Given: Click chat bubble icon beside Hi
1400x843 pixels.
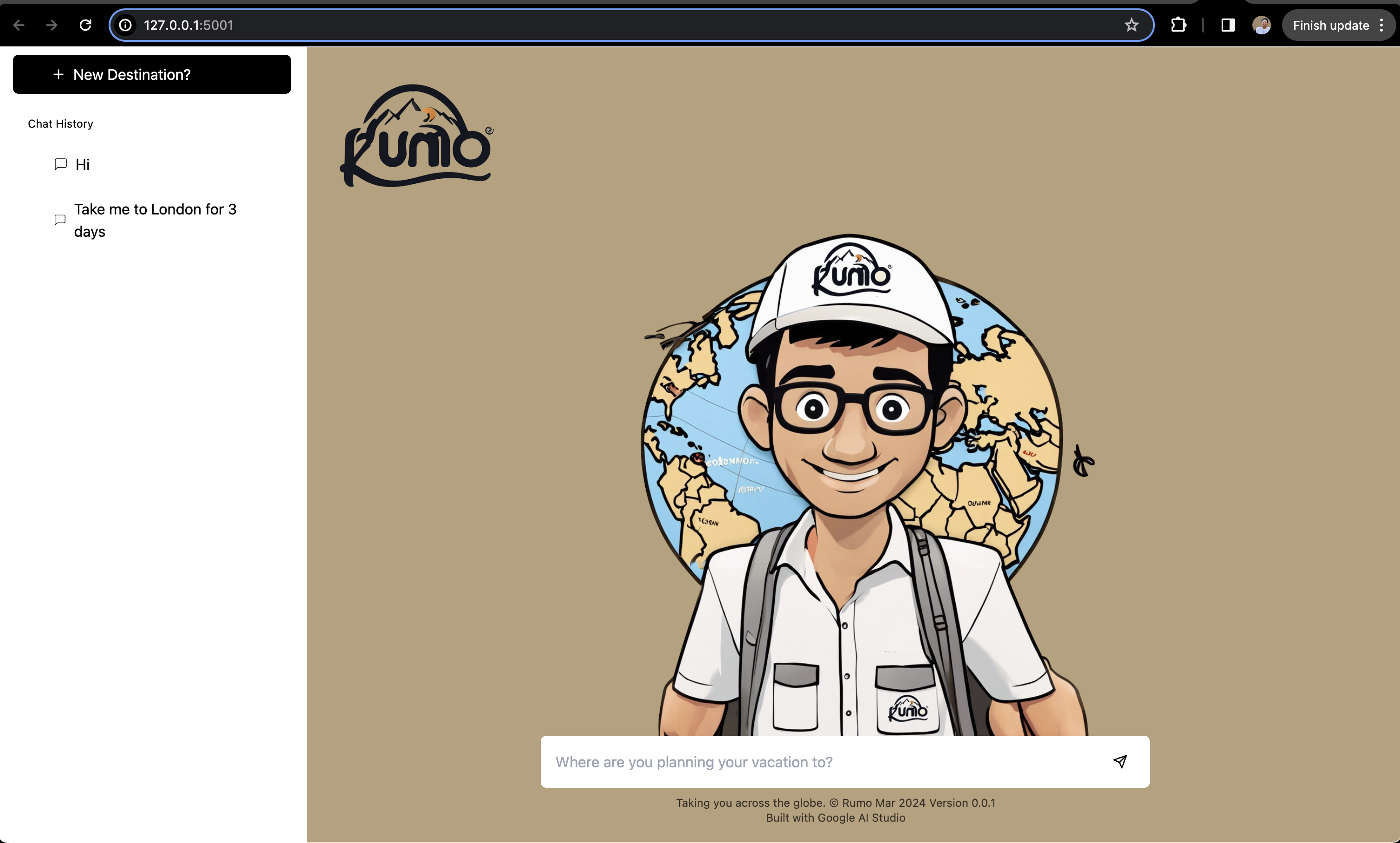Looking at the screenshot, I should [60, 164].
